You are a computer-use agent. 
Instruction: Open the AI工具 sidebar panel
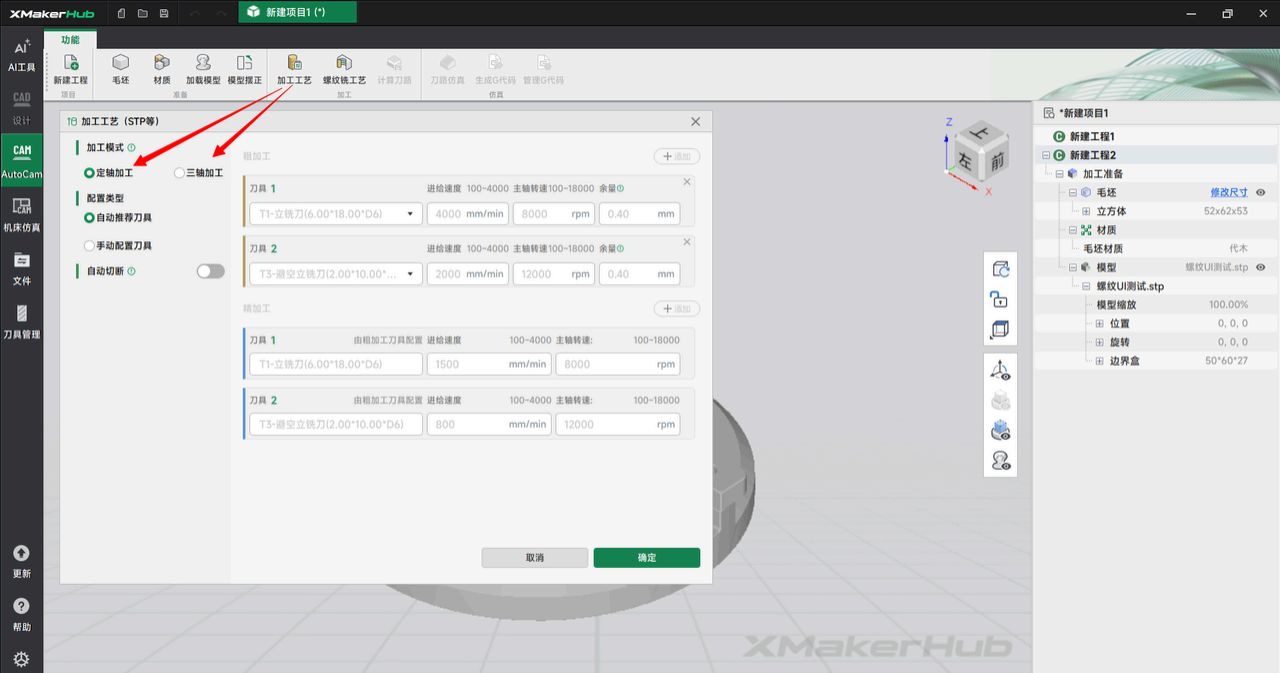tap(21, 56)
